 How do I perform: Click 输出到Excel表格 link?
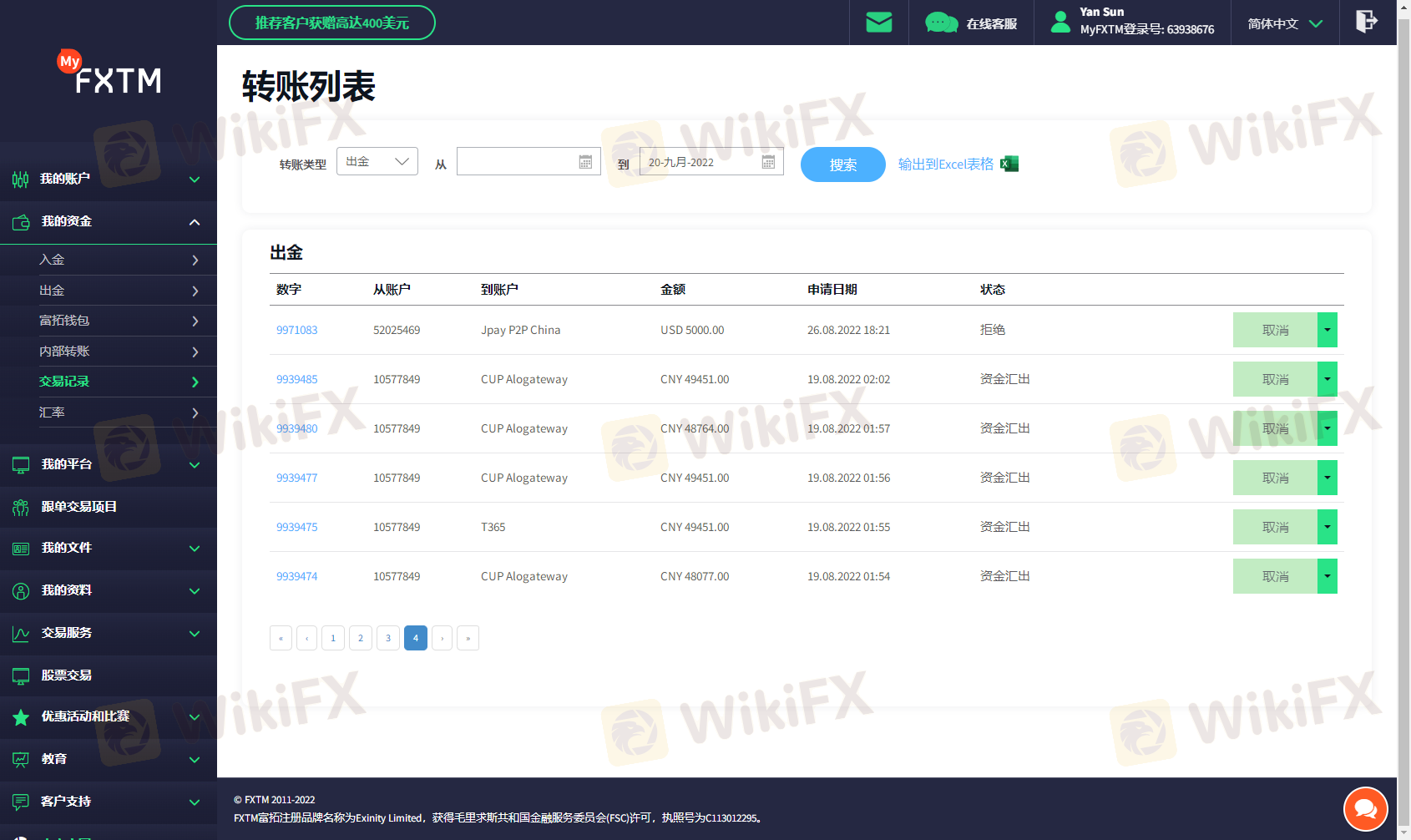pyautogui.click(x=946, y=164)
